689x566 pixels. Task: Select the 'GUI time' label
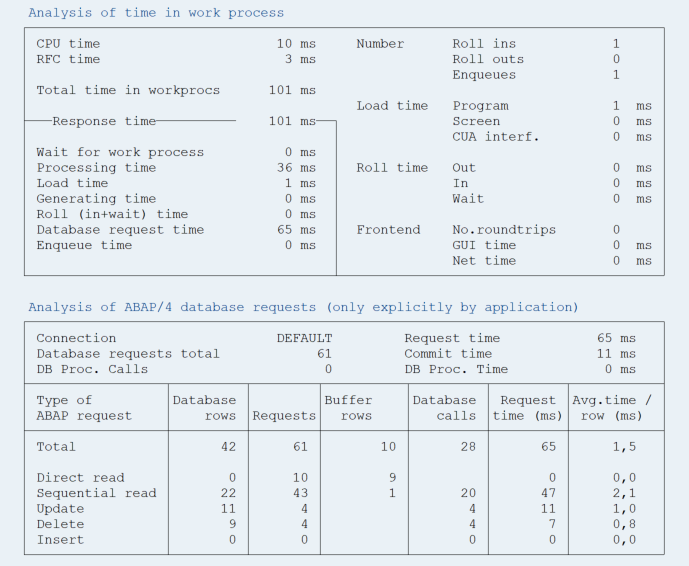pyautogui.click(x=484, y=245)
